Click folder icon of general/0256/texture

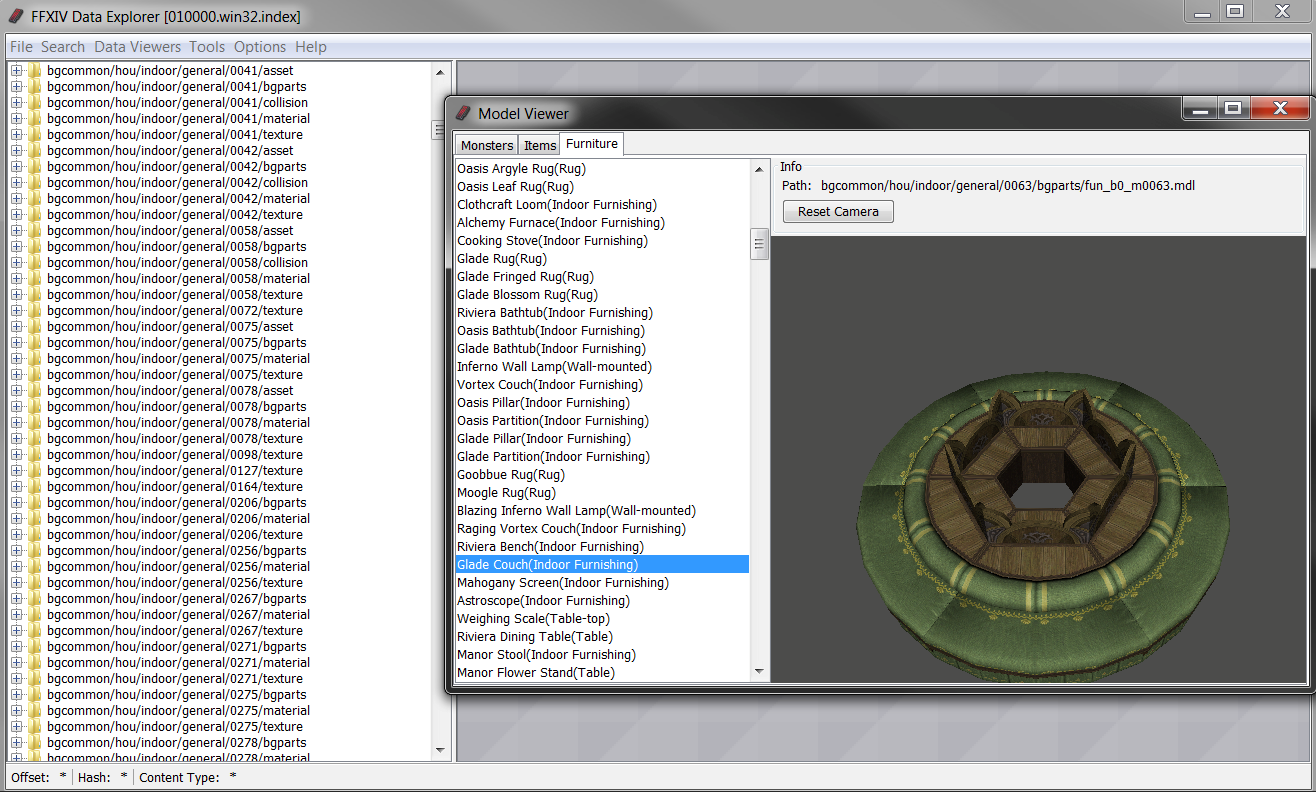(35, 583)
